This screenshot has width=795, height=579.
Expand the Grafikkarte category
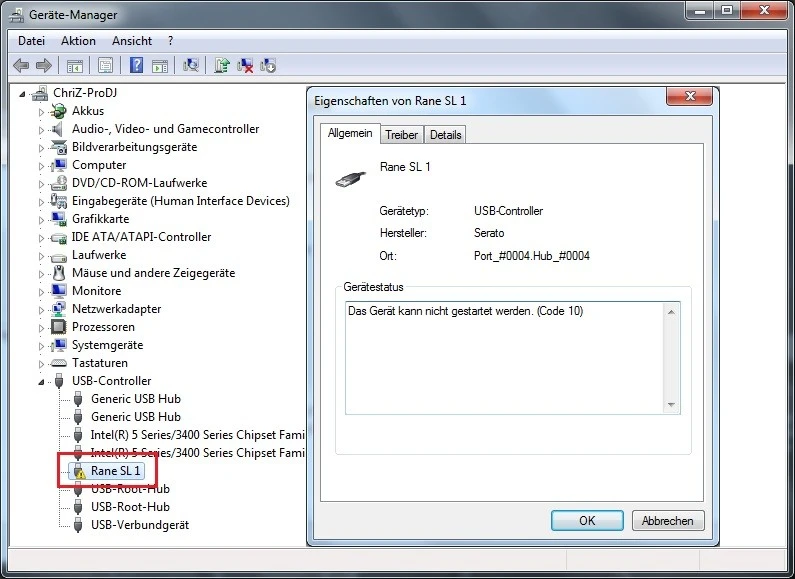click(x=42, y=219)
